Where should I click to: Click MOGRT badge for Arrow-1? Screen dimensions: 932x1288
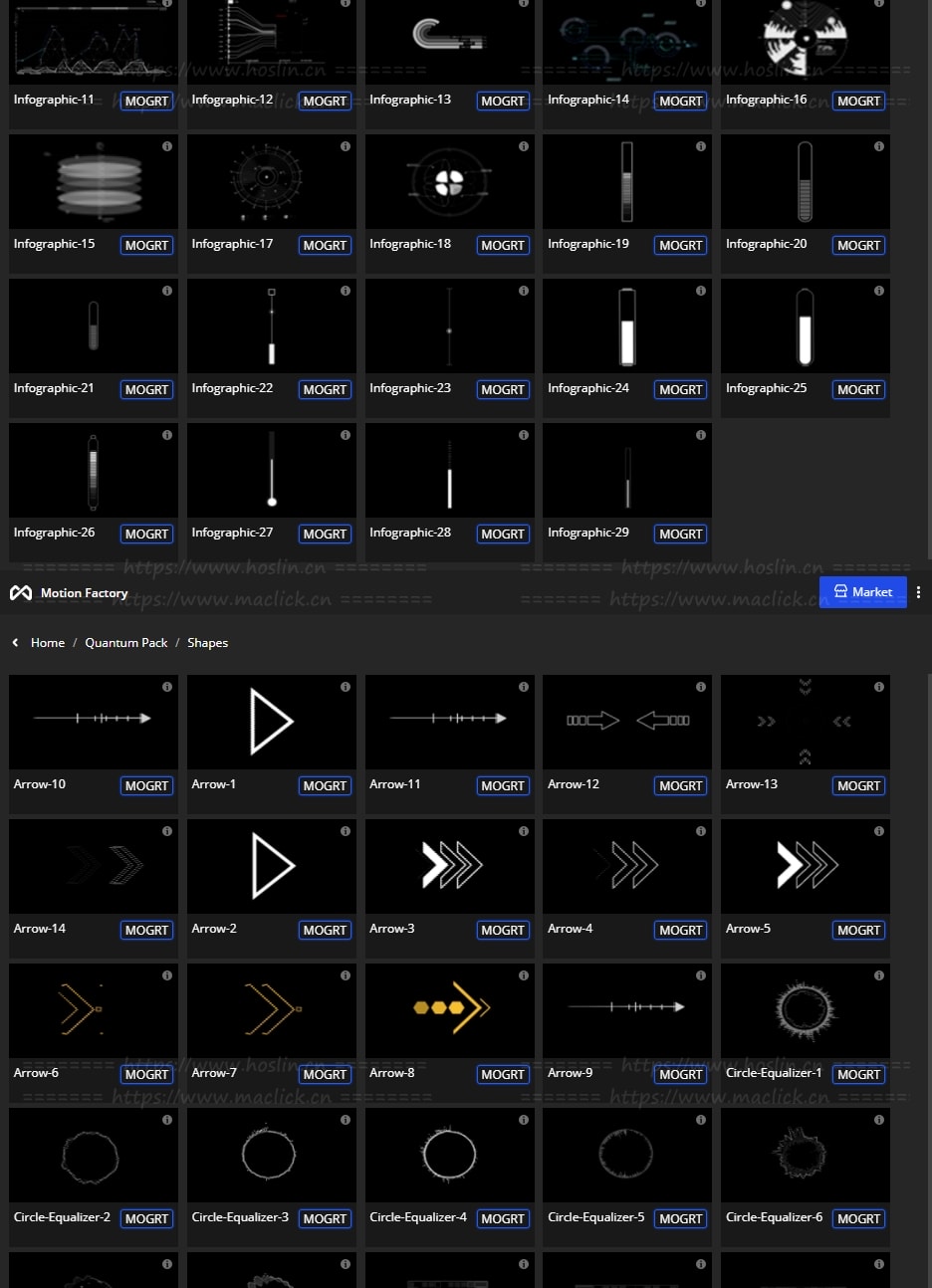(x=325, y=785)
